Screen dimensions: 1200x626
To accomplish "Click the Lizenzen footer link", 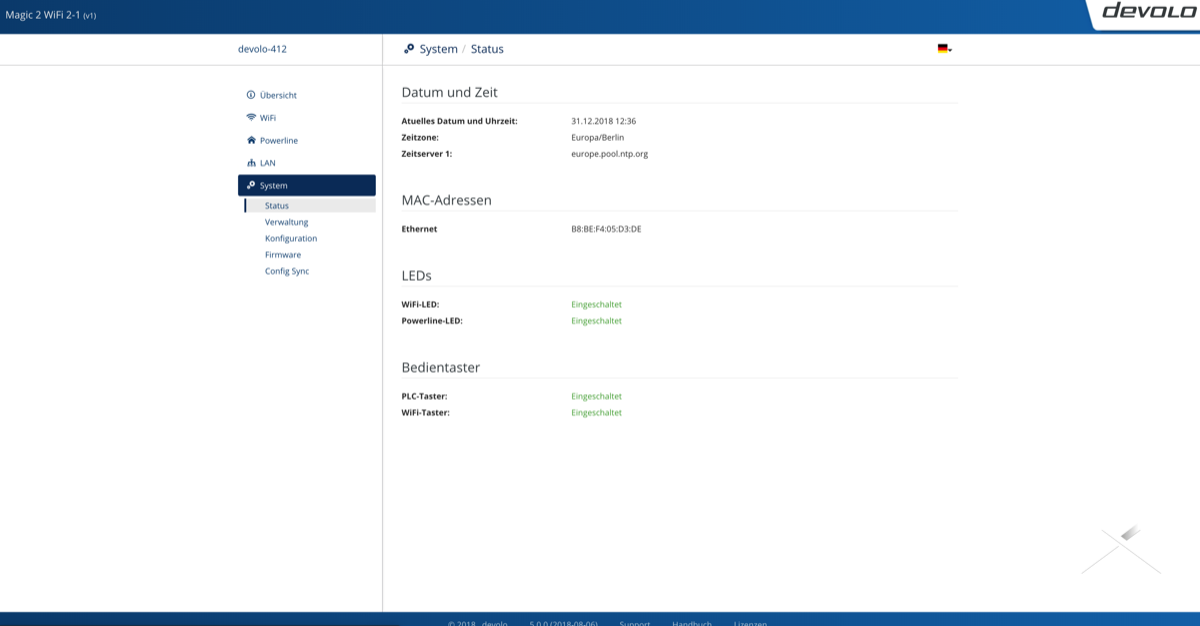I will pos(750,622).
